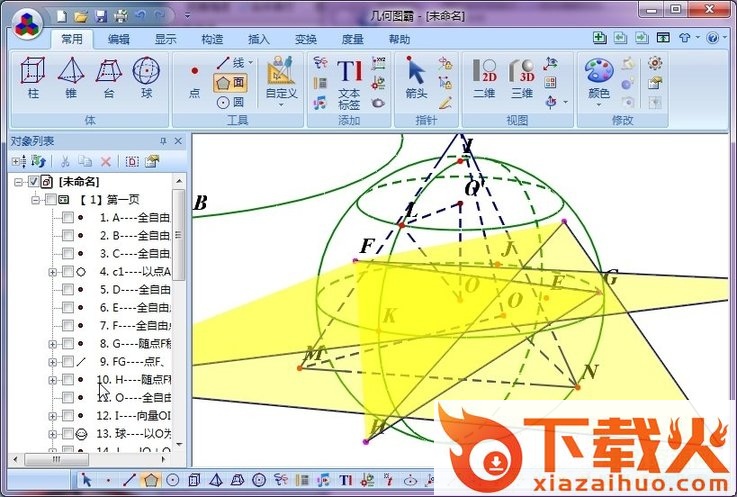The height and width of the screenshot is (497, 737).
Task: Click the pencil icon in 指针 group
Action: [x=445, y=103]
